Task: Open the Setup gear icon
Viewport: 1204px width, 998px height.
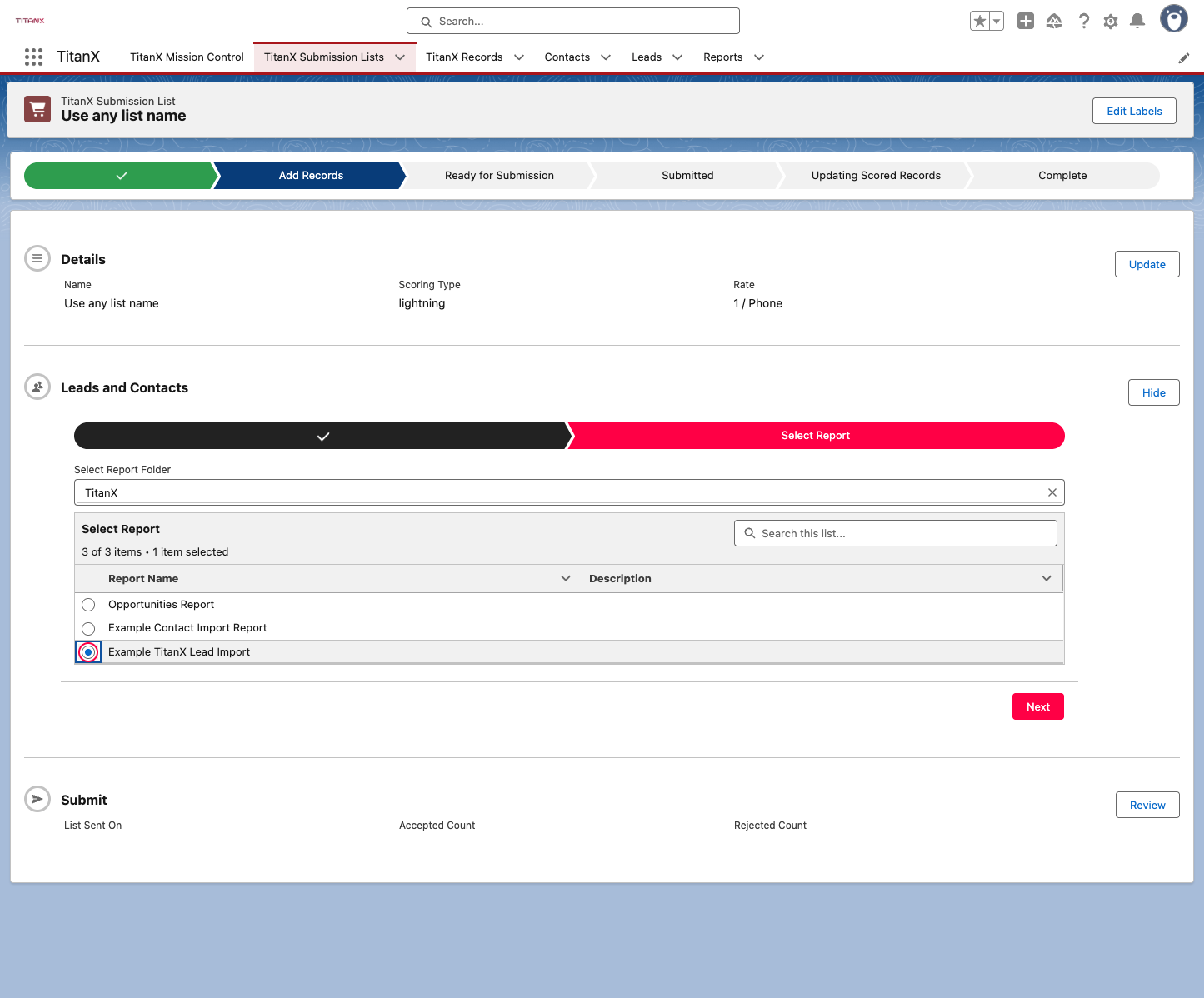Action: pyautogui.click(x=1111, y=22)
